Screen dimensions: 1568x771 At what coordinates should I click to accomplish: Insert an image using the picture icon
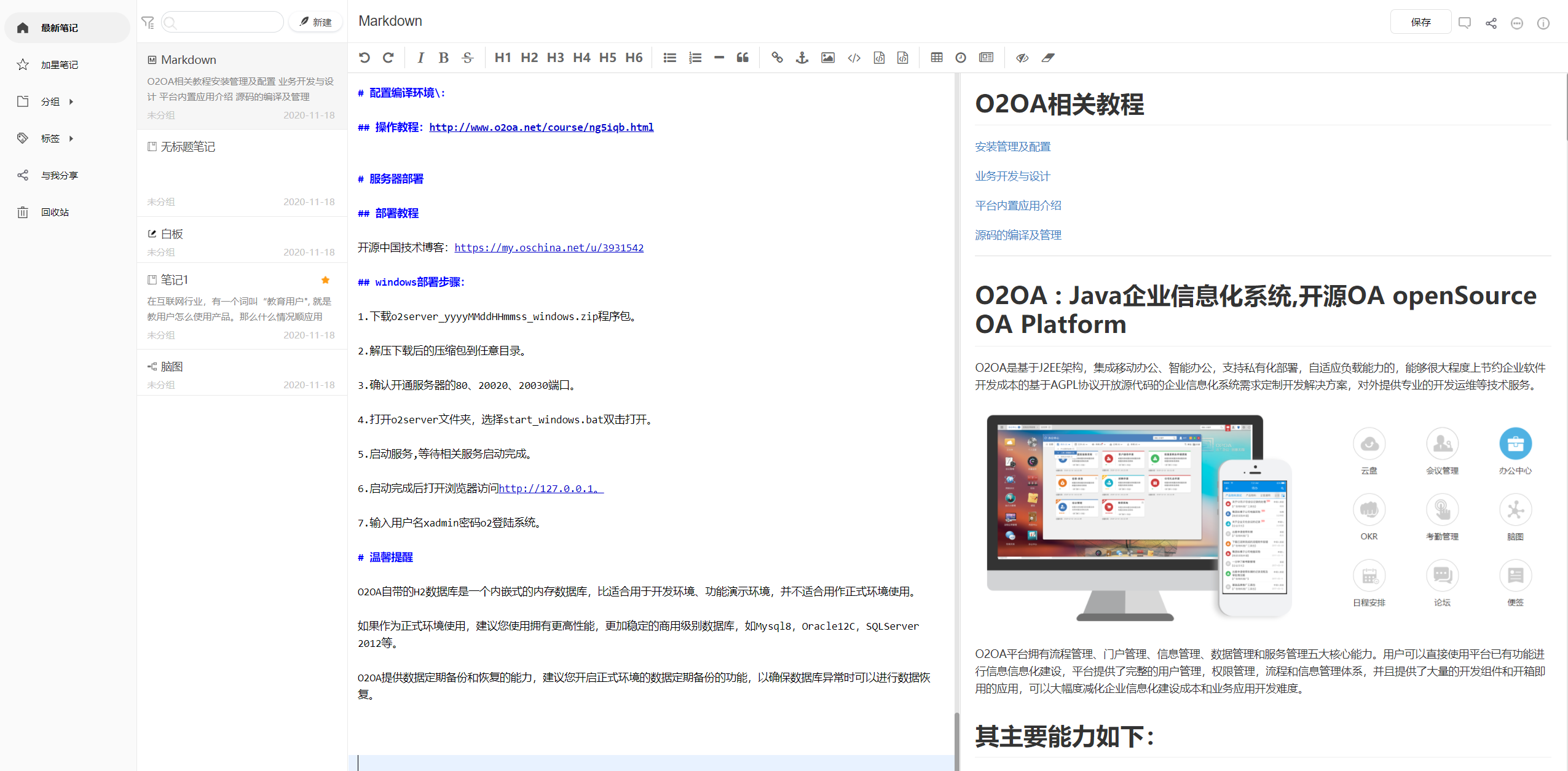tap(827, 58)
